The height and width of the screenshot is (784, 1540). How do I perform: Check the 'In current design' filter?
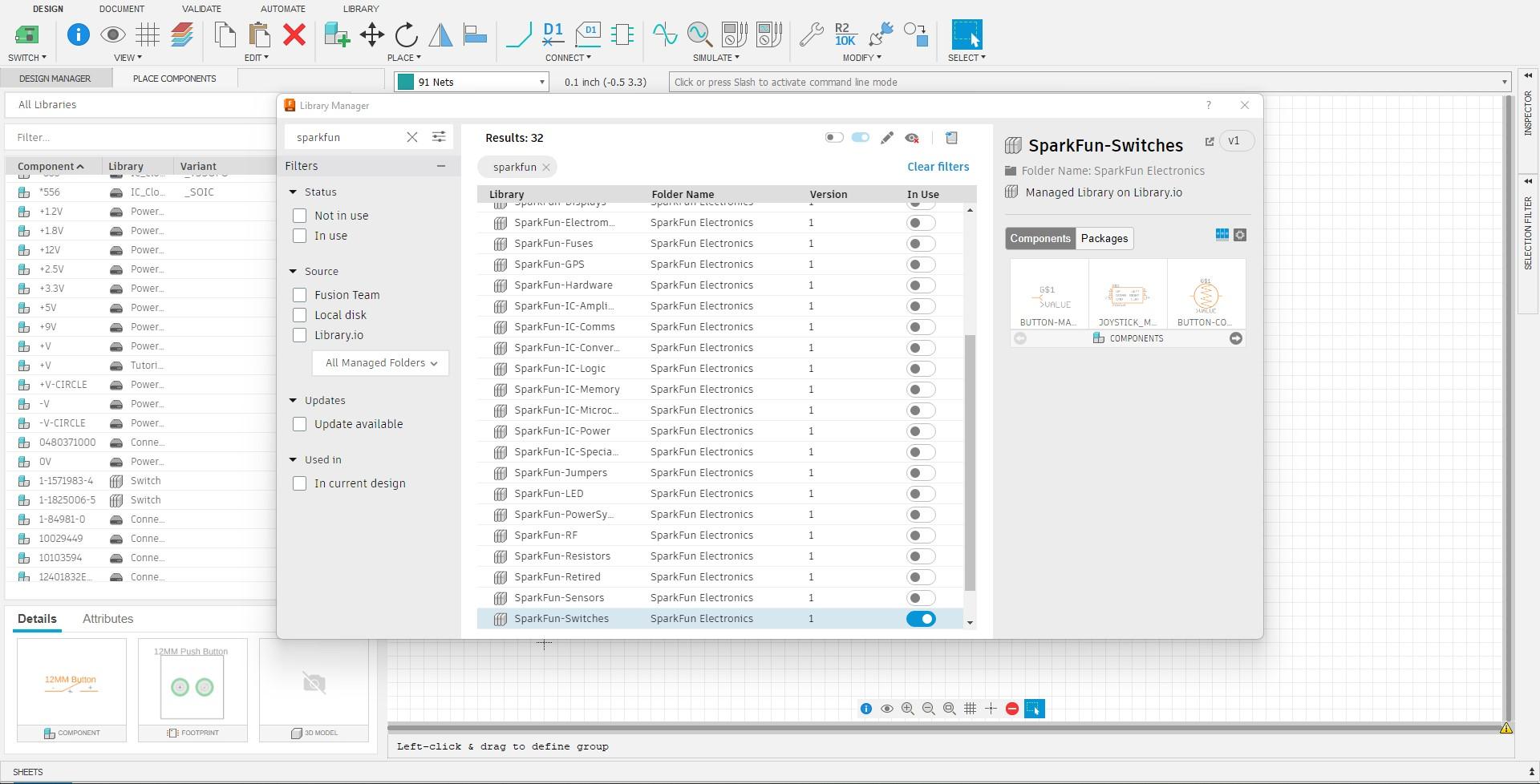point(300,483)
